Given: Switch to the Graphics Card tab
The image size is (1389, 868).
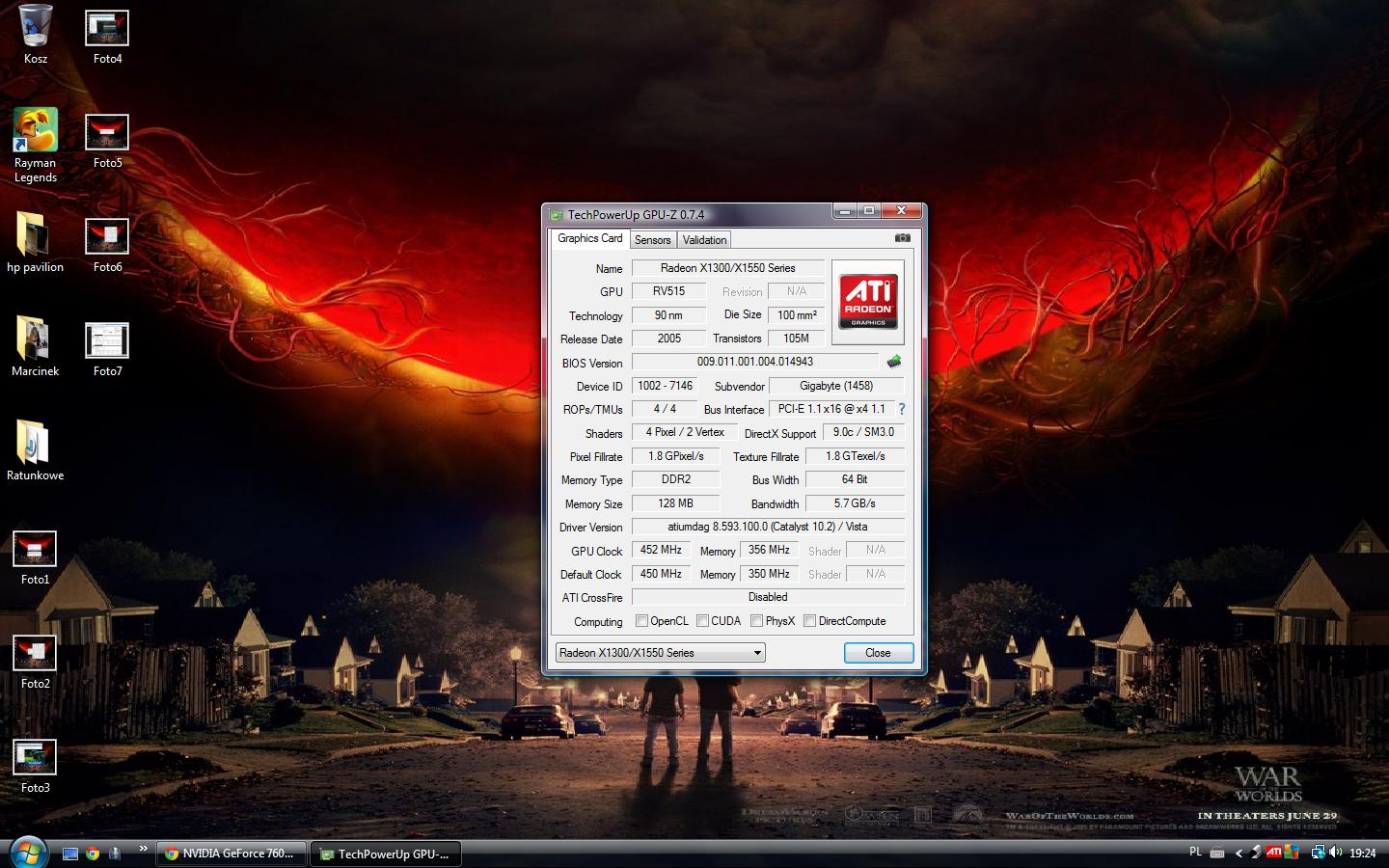Looking at the screenshot, I should coord(590,238).
